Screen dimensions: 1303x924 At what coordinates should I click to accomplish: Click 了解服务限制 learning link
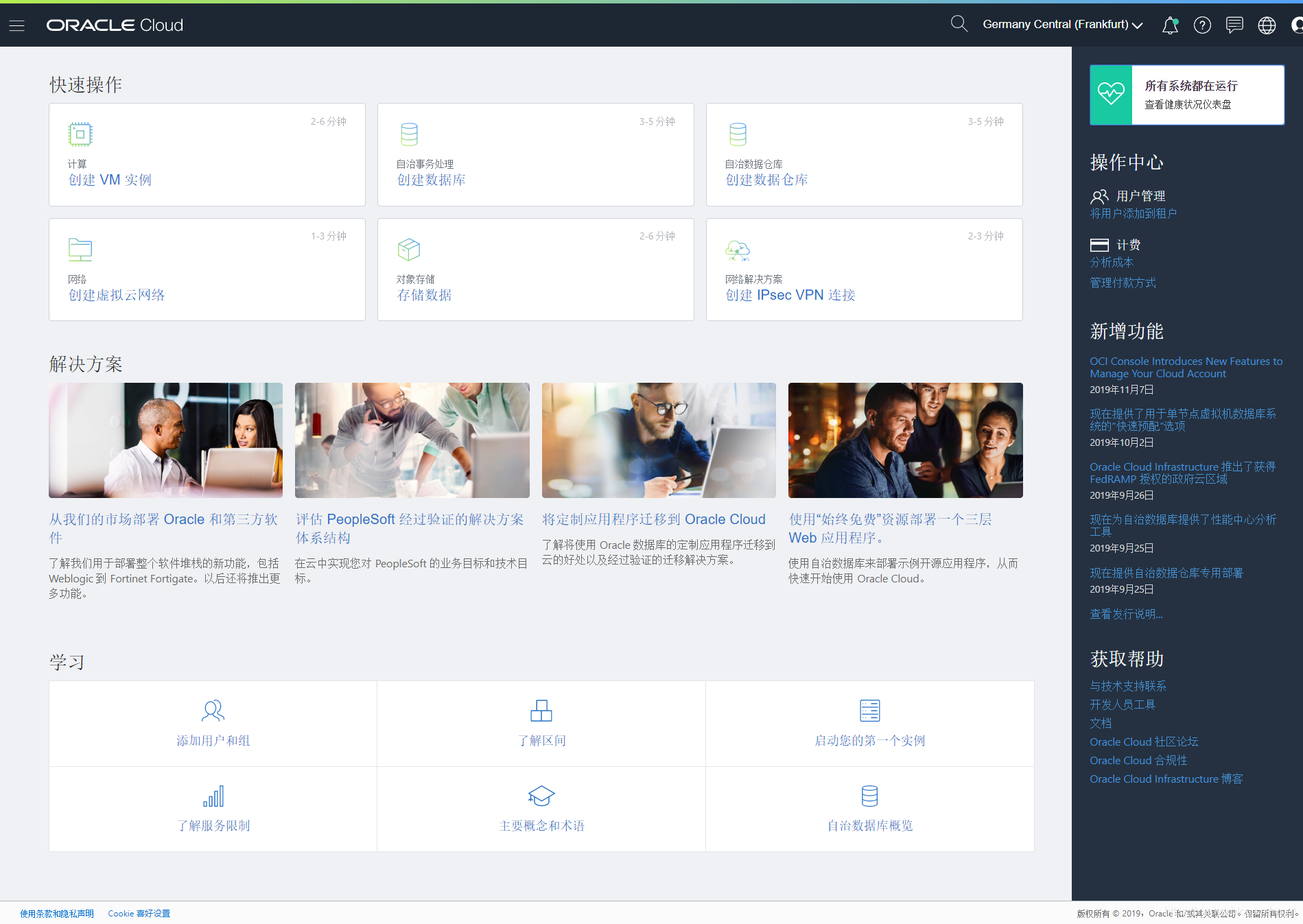(x=213, y=826)
